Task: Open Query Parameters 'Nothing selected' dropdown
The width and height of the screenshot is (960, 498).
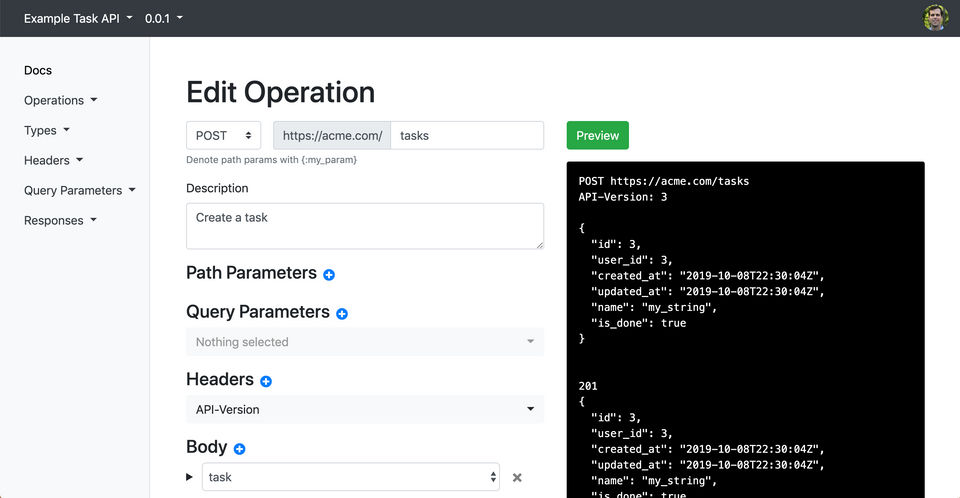Action: coord(365,342)
